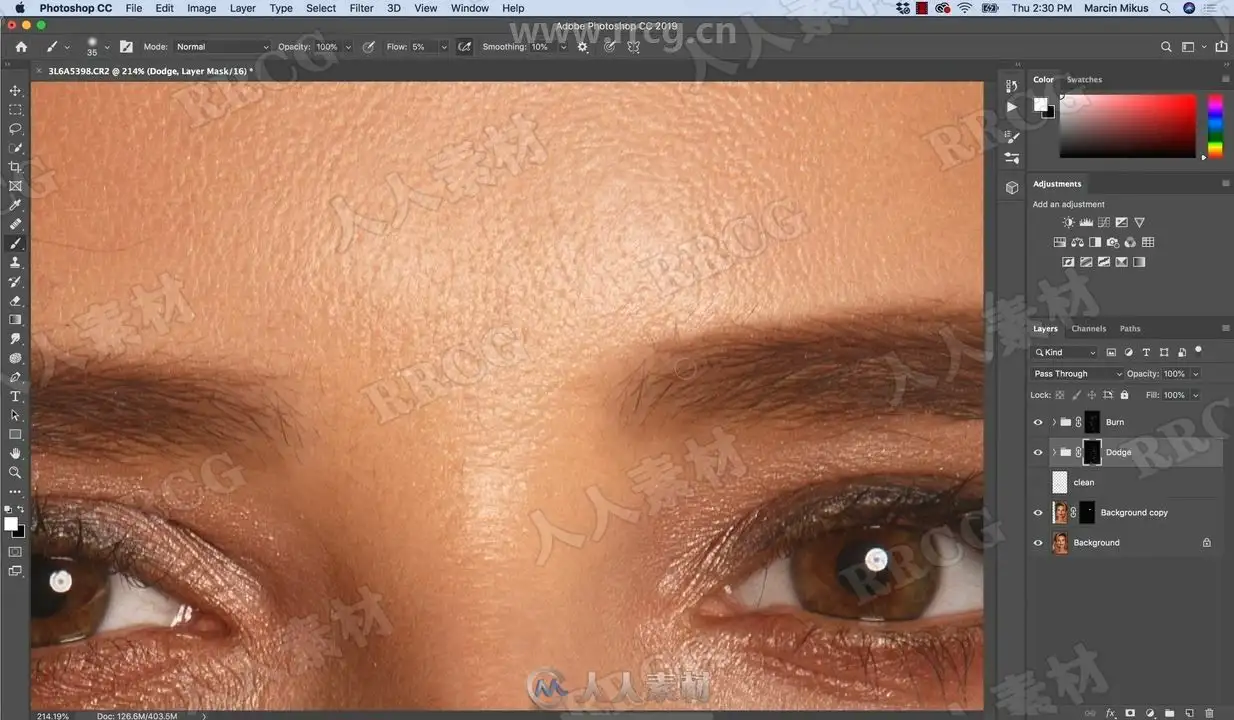The height and width of the screenshot is (720, 1234).
Task: Add a Color Balance adjustment
Action: [x=1077, y=242]
